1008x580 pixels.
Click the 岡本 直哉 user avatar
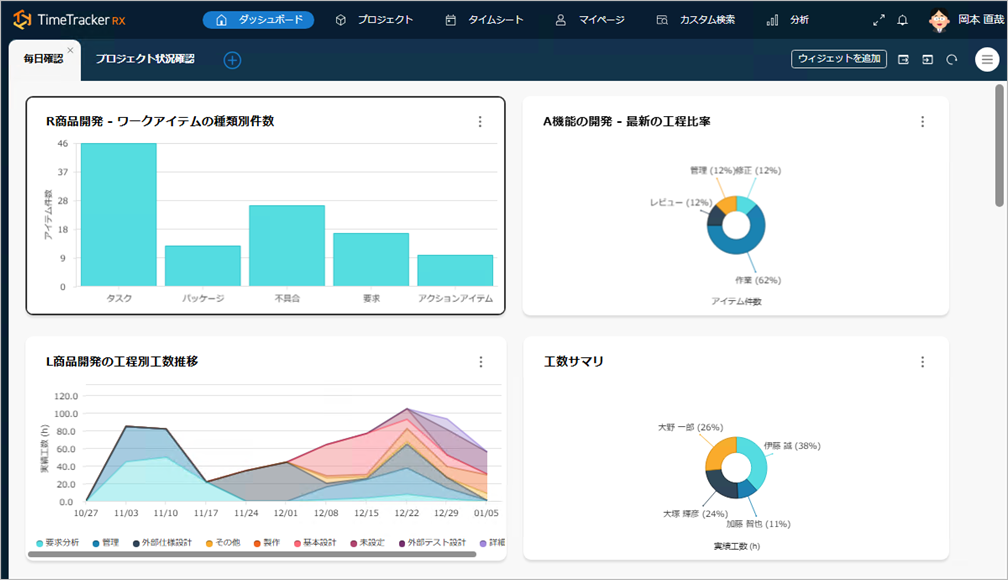(938, 20)
